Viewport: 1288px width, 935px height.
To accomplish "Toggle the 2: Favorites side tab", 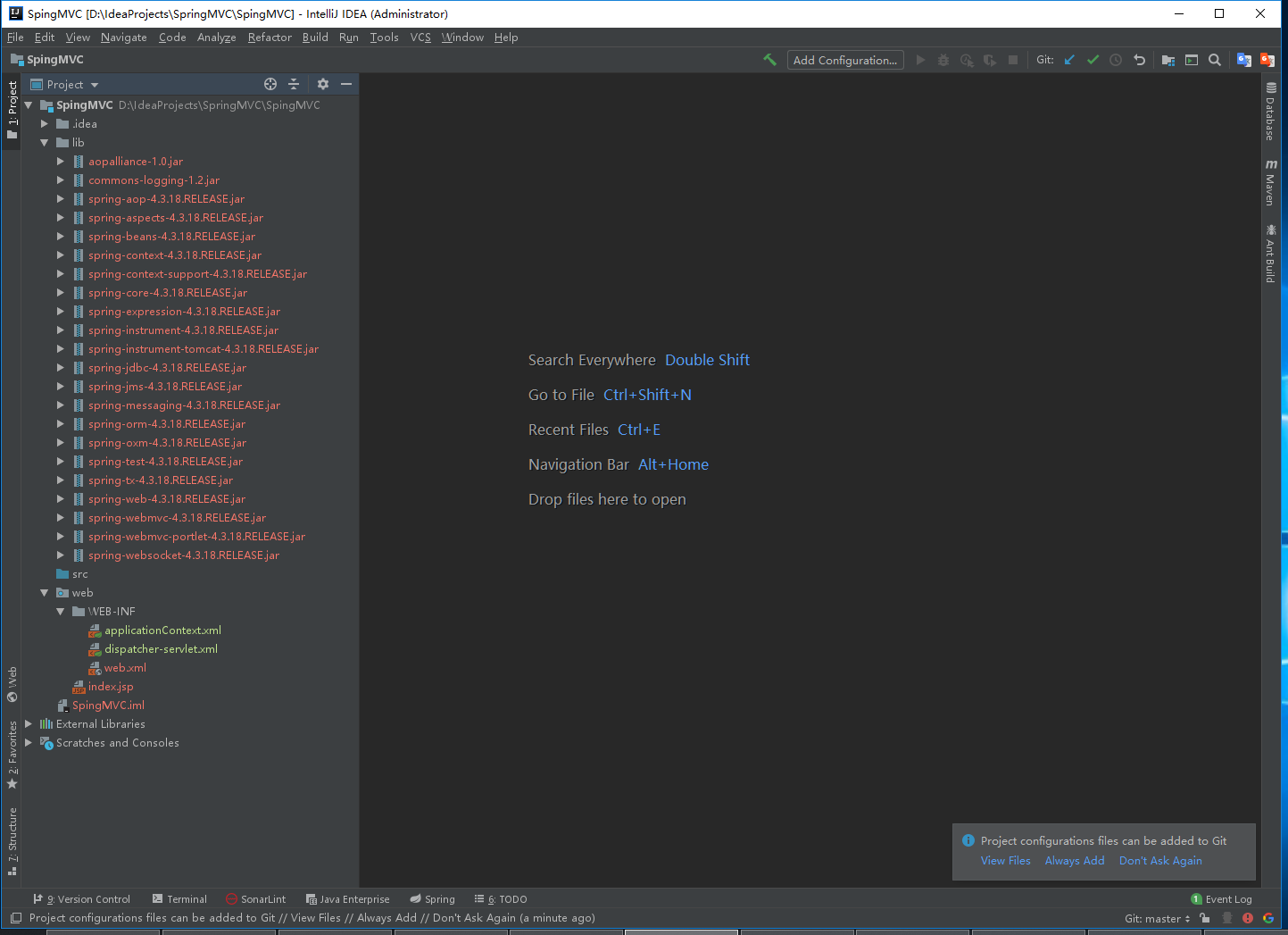I will [x=12, y=755].
